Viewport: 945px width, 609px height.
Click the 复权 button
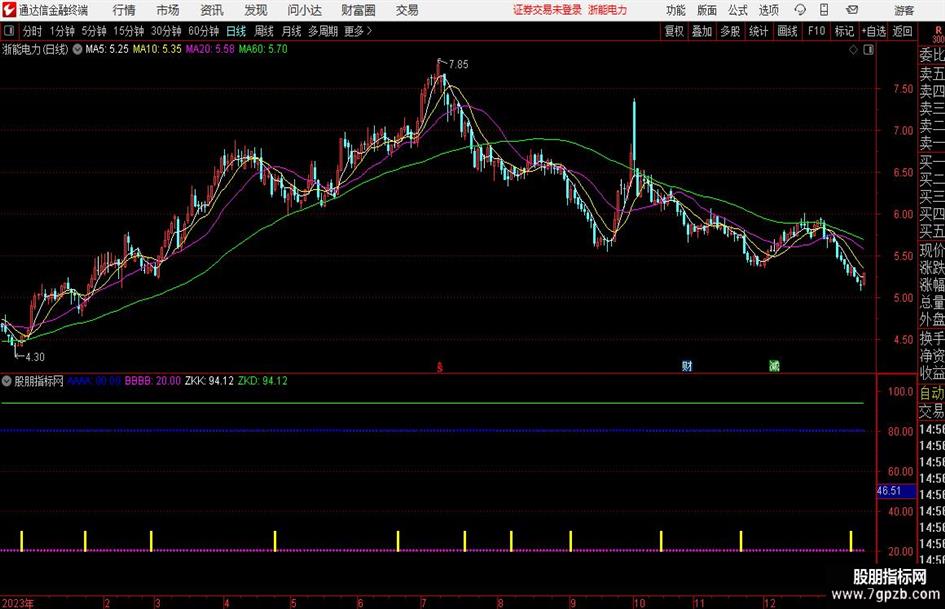674,31
